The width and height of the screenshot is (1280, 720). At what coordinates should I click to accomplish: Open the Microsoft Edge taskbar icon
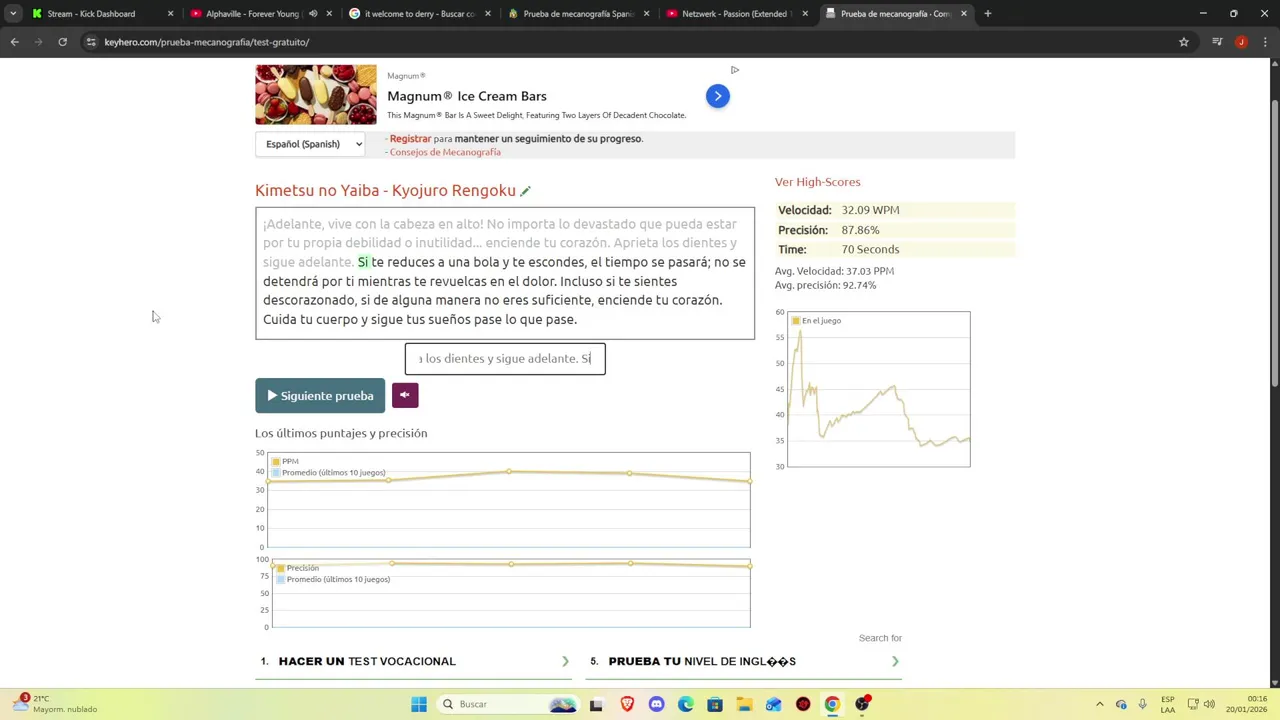pyautogui.click(x=686, y=704)
